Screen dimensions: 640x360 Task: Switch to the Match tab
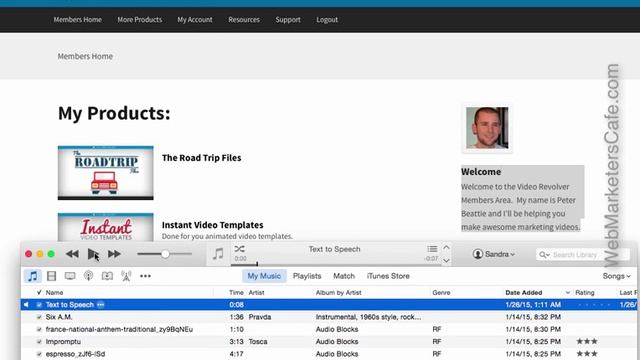[x=344, y=276]
